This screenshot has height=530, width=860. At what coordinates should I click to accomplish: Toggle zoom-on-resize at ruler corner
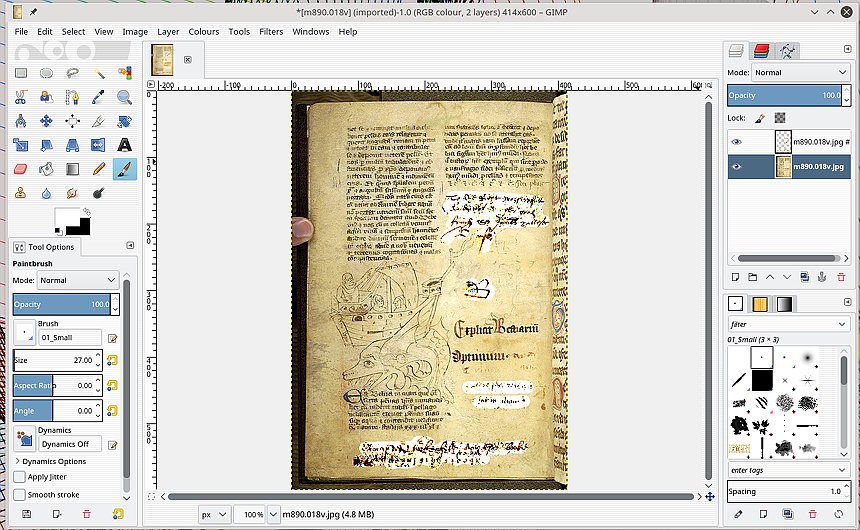pyautogui.click(x=709, y=85)
